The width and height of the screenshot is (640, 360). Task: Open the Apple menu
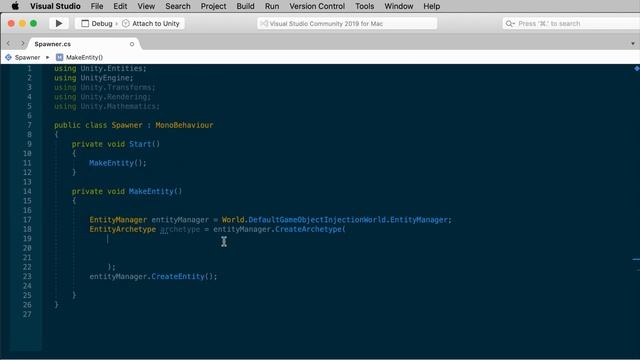tap(15, 6)
